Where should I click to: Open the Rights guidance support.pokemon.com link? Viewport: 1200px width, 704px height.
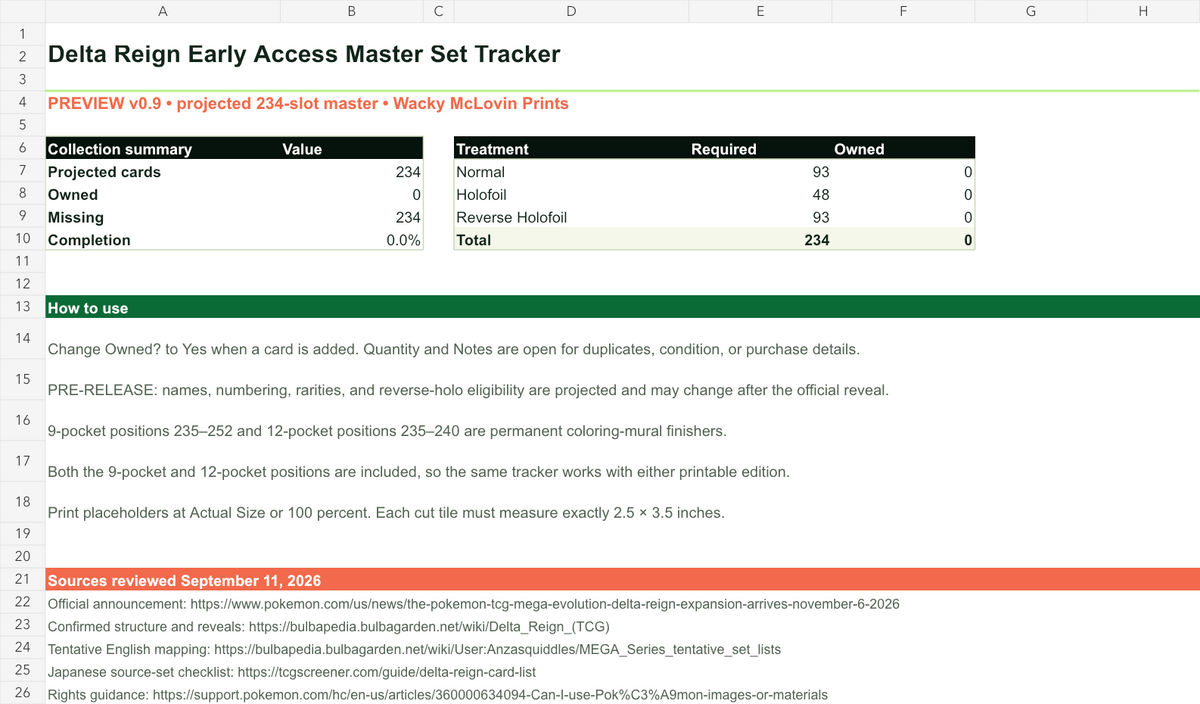(437, 694)
